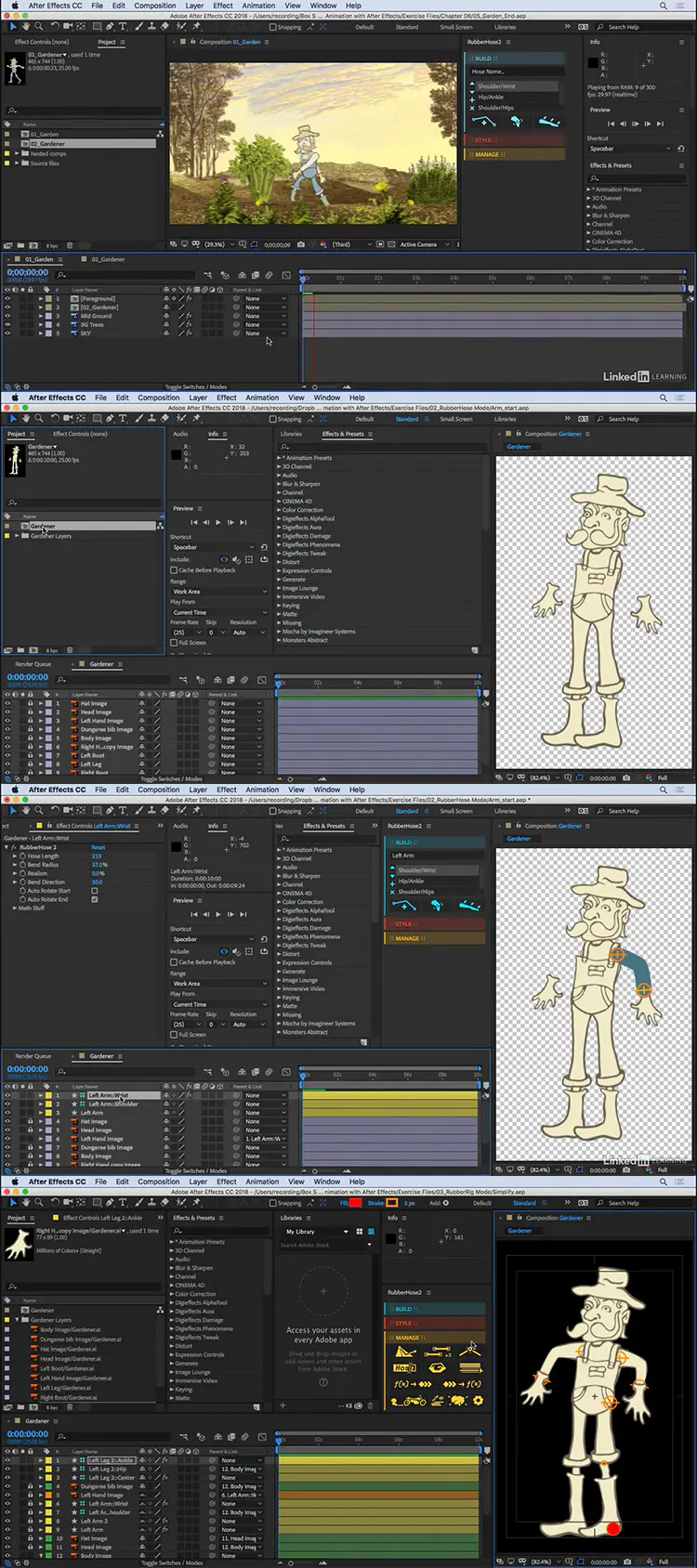This screenshot has width=697, height=1568.
Task: Click Reset link for RubberHose 2 effect
Action: [x=98, y=847]
